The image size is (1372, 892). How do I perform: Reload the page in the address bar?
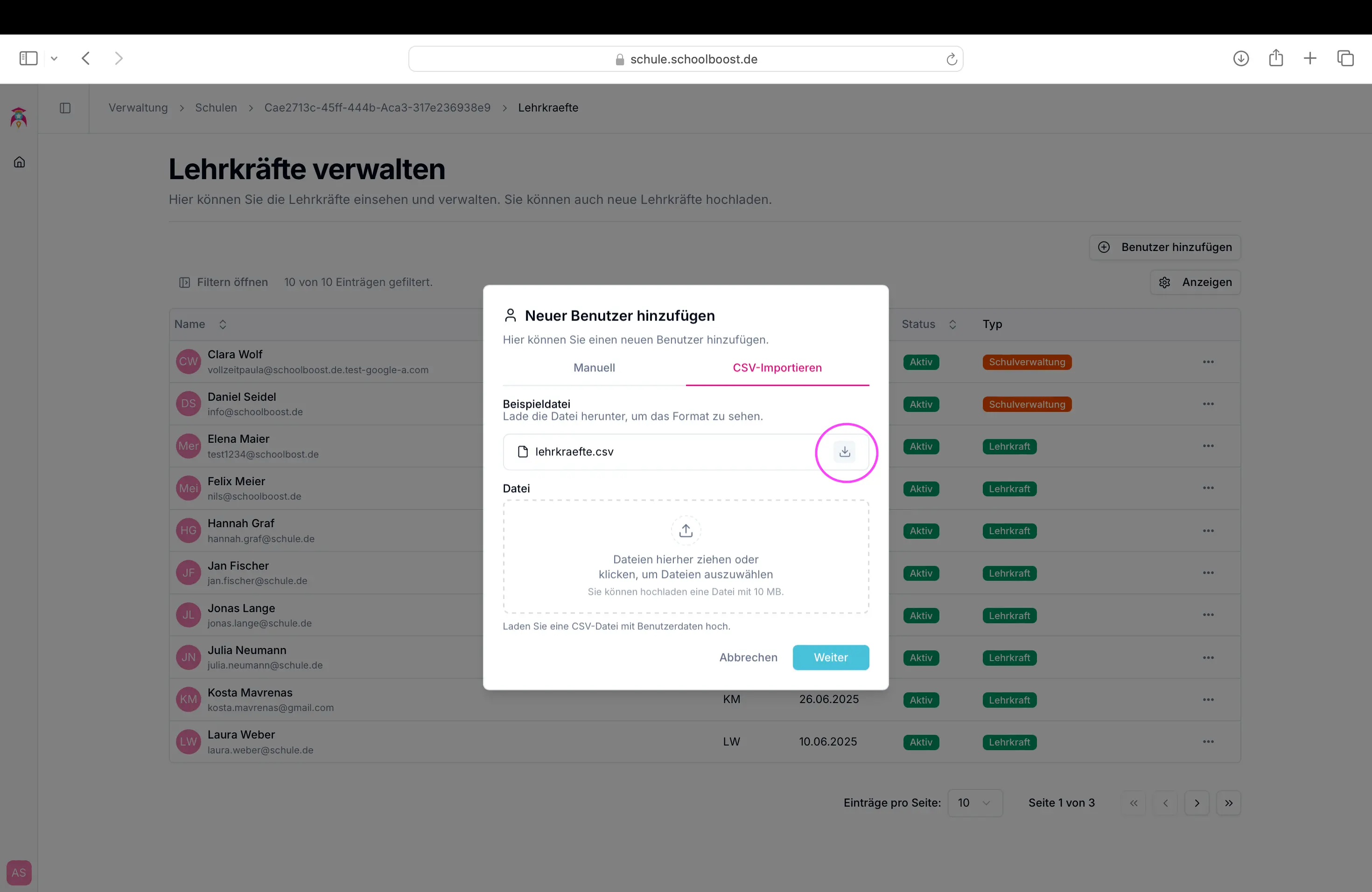(x=951, y=59)
